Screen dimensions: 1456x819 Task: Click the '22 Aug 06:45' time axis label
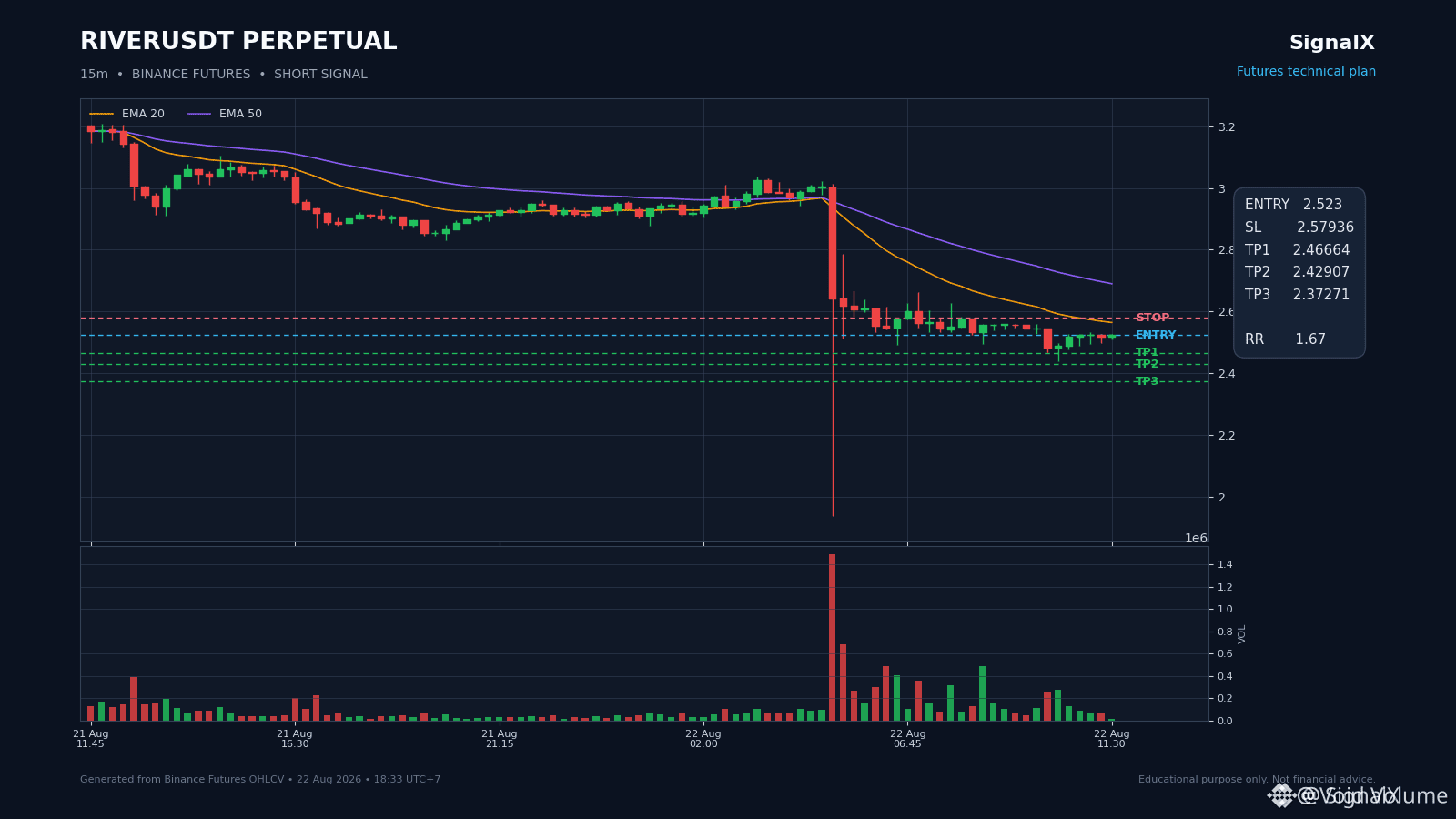pos(907,739)
